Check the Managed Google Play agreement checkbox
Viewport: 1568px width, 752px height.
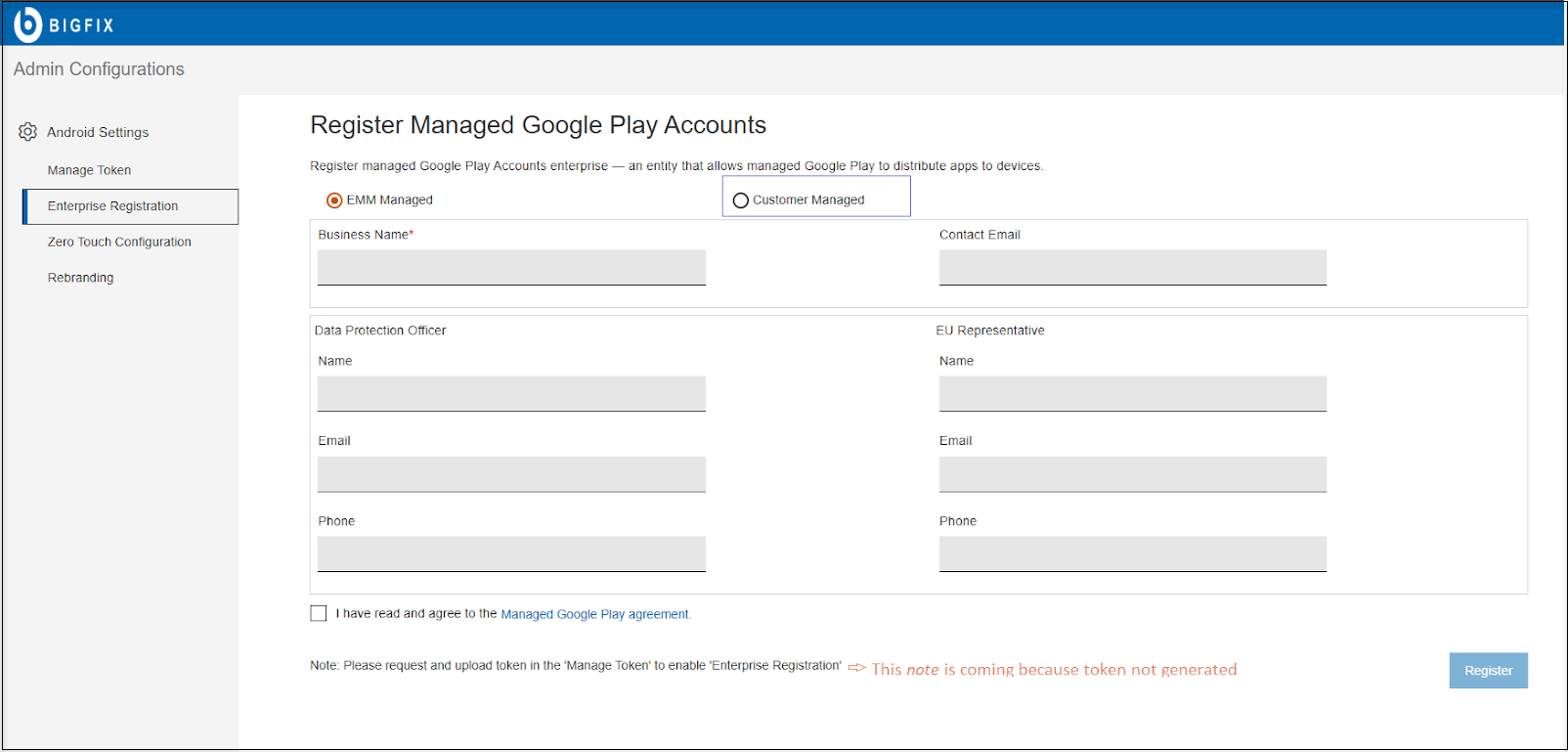319,613
